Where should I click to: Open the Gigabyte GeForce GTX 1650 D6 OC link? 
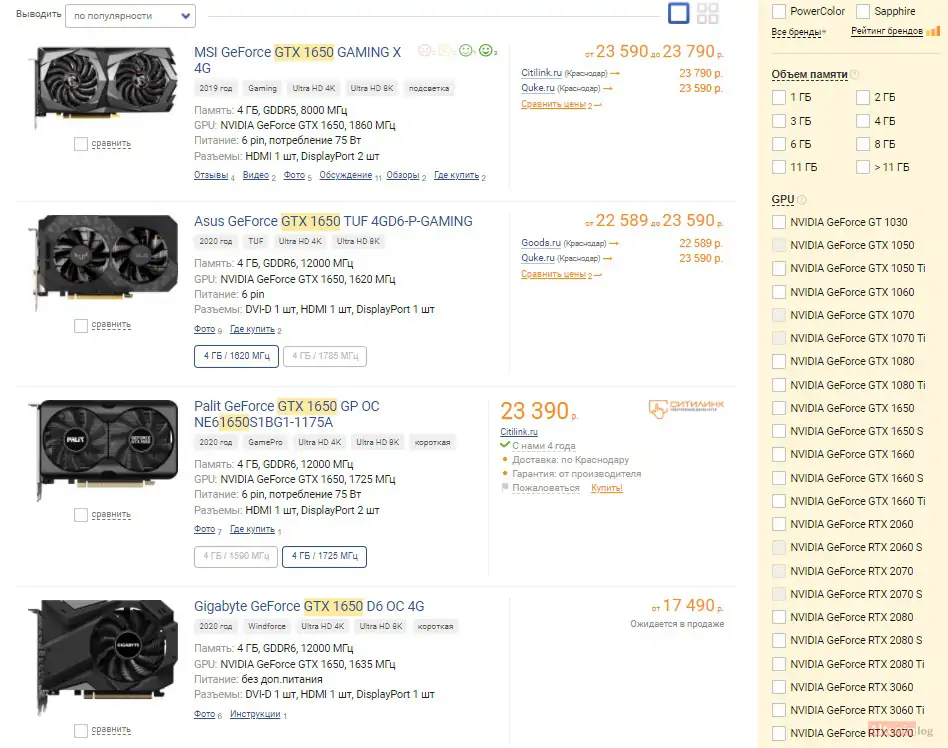[309, 606]
